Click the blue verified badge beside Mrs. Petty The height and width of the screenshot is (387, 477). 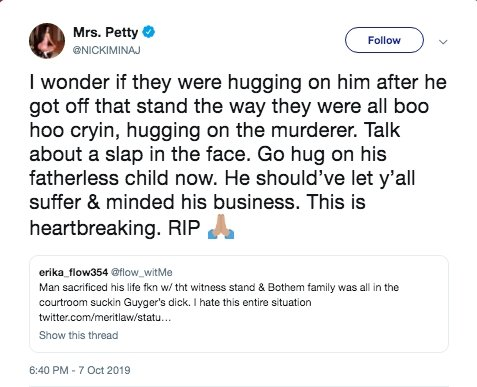coord(149,32)
